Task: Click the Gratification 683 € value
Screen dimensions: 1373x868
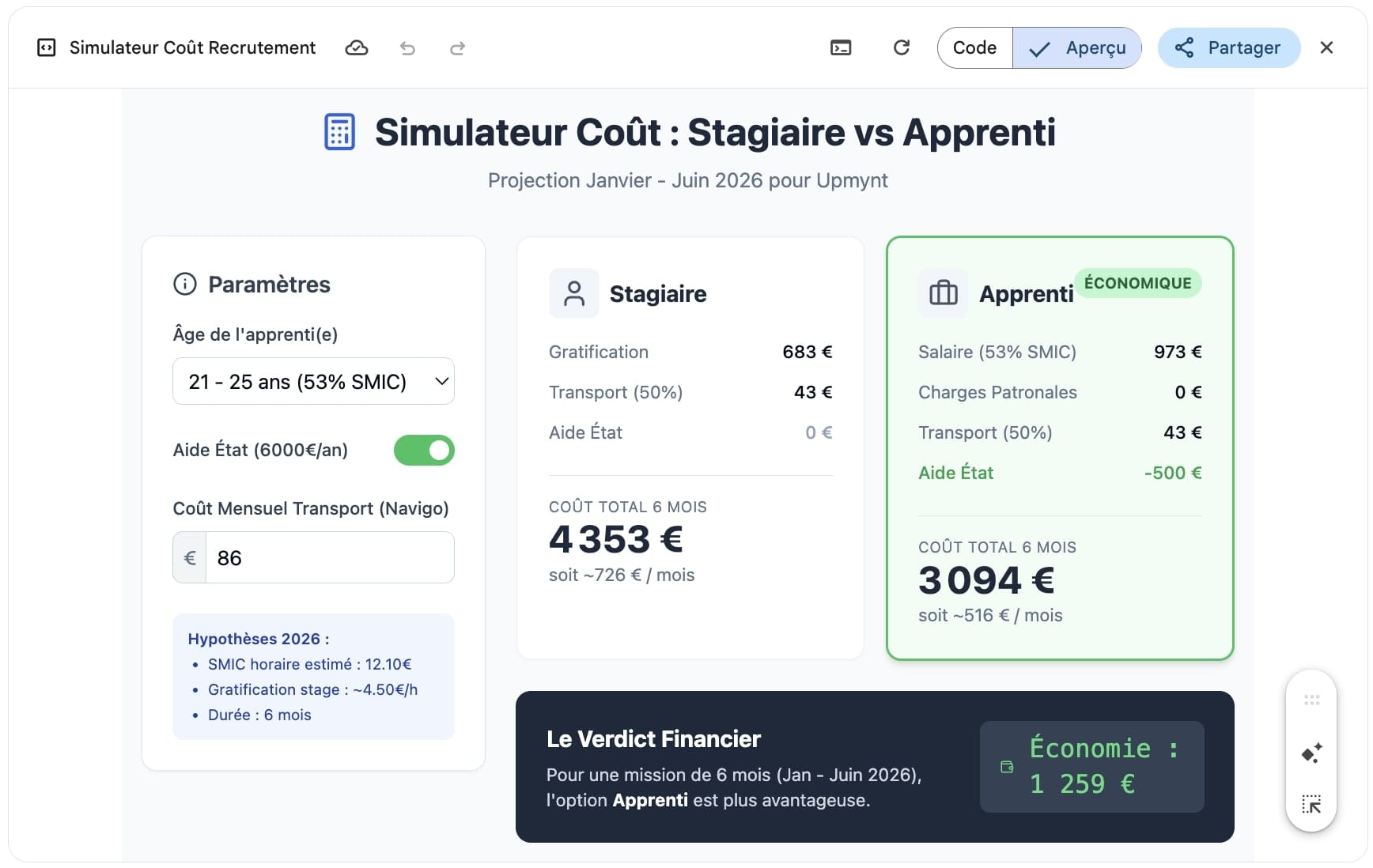Action: [x=808, y=352]
